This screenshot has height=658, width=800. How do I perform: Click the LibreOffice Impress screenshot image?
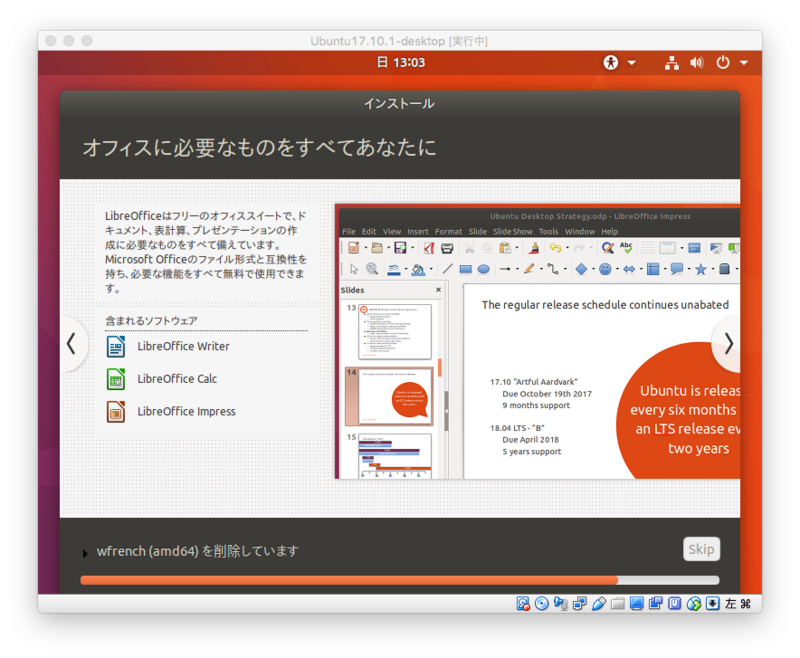click(x=537, y=341)
